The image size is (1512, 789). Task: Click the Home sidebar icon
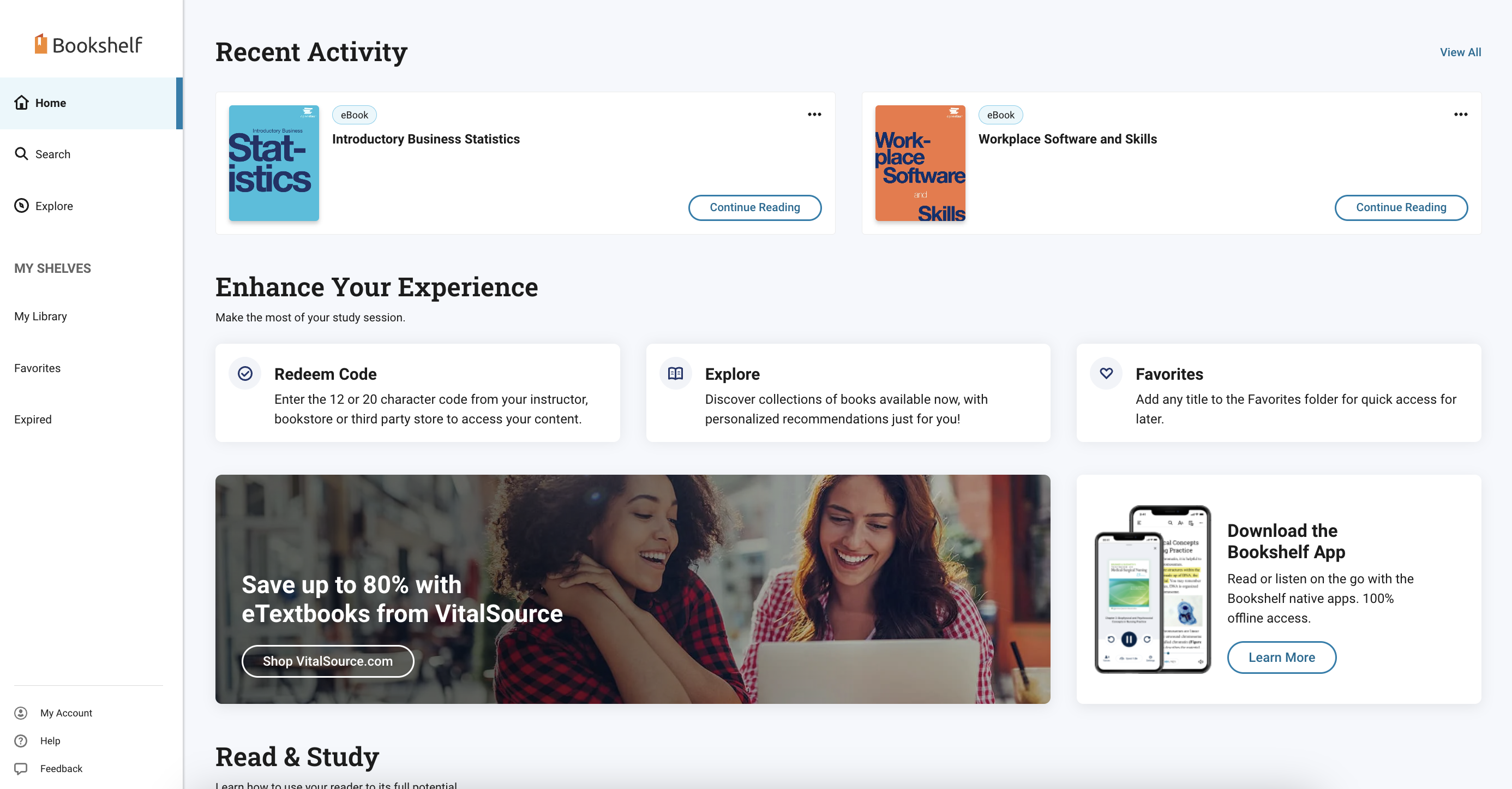click(21, 102)
